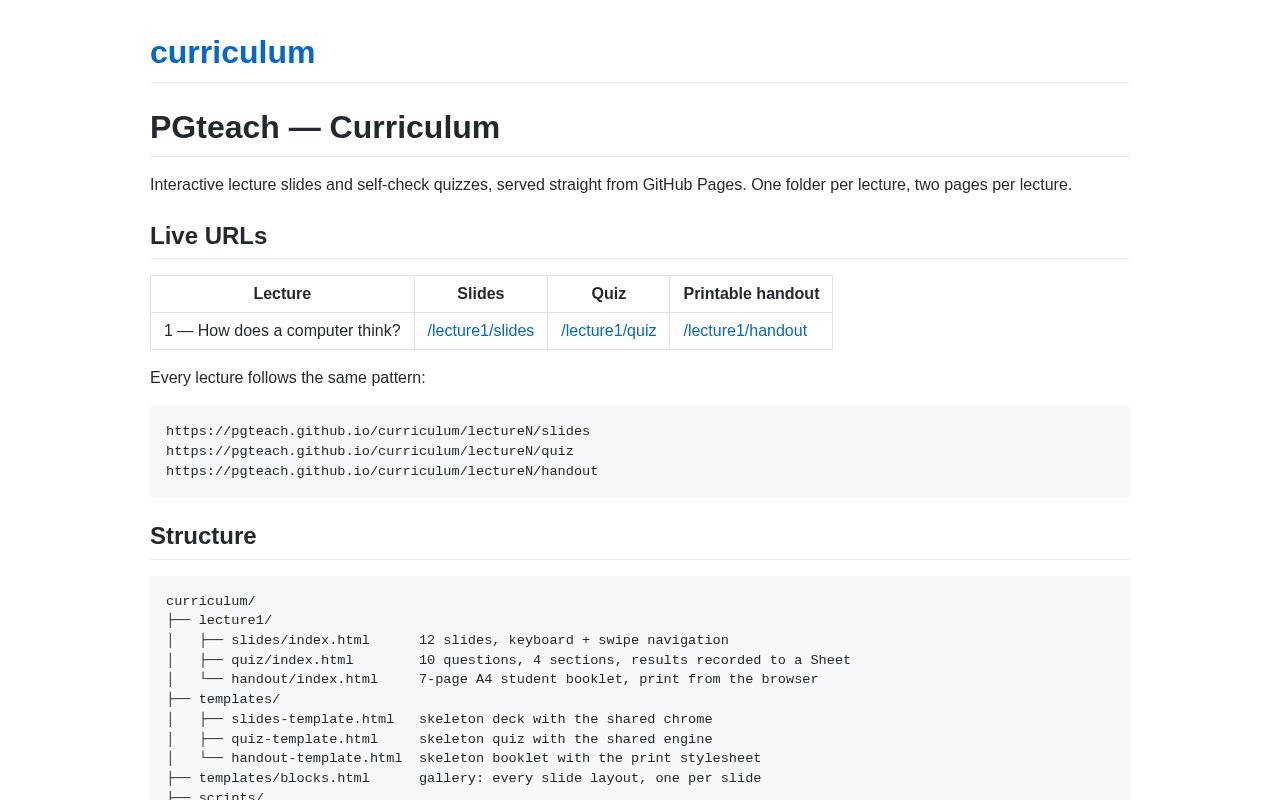
Task: Click the handout/index.html tree entry
Action: [304, 680]
